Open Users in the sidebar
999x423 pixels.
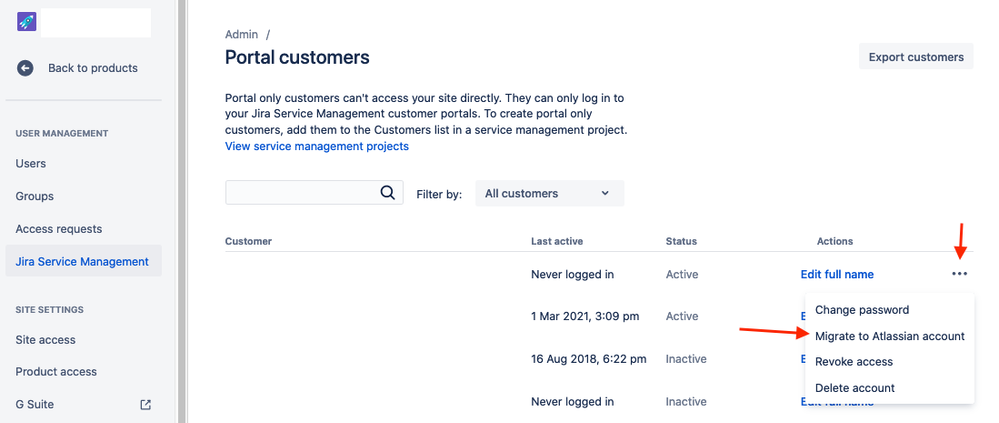pos(31,163)
